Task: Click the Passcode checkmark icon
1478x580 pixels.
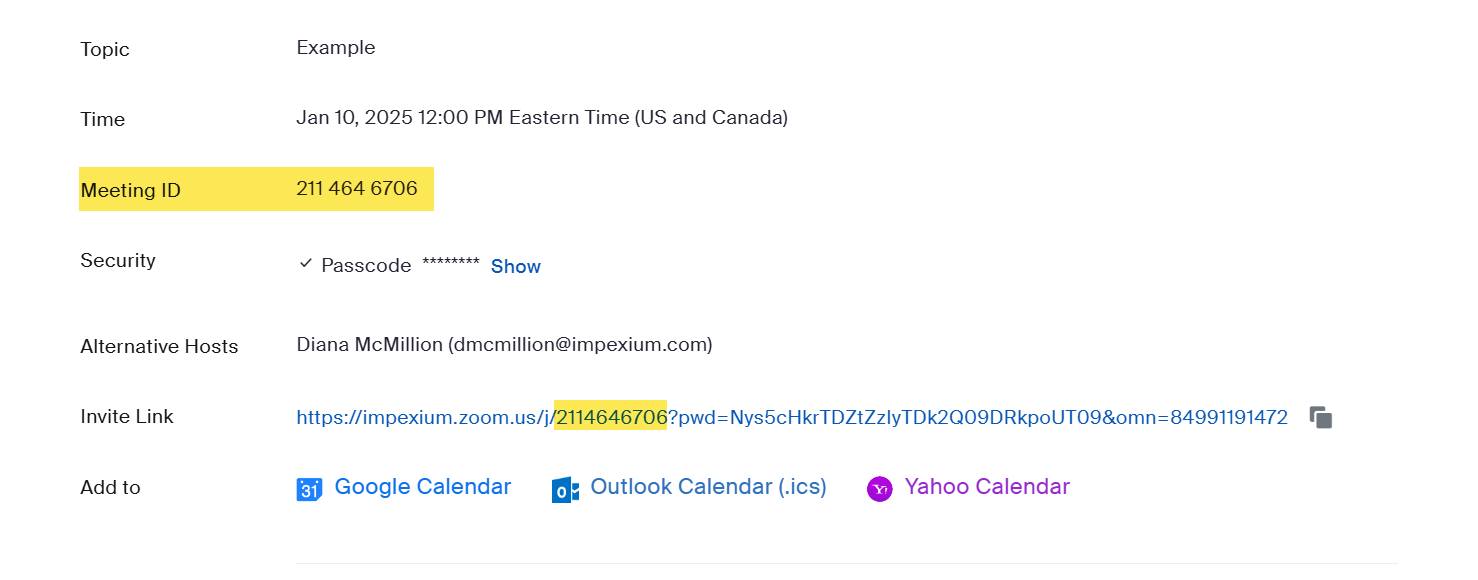Action: [x=306, y=264]
